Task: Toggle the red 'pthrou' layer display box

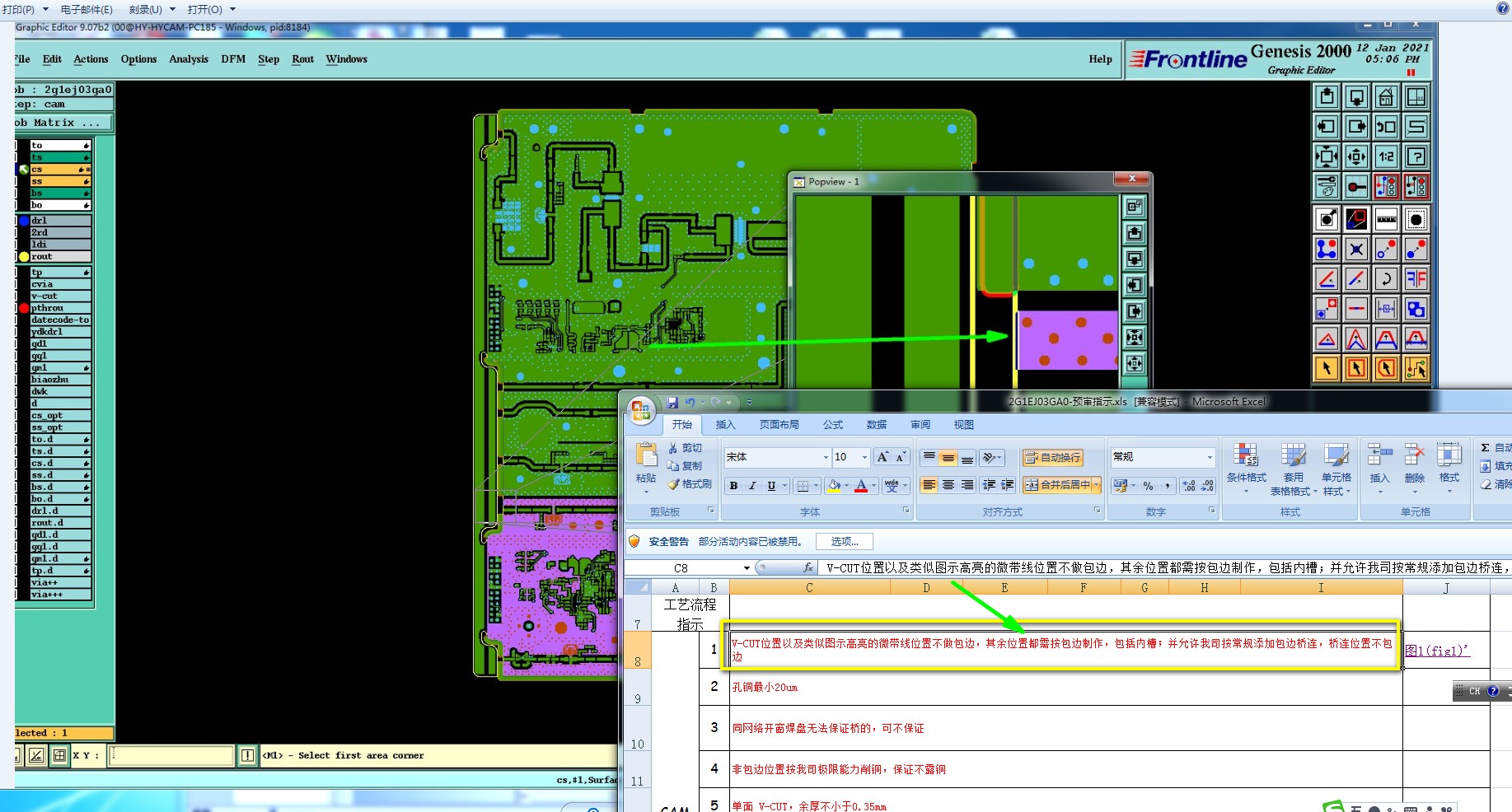Action: 23,308
